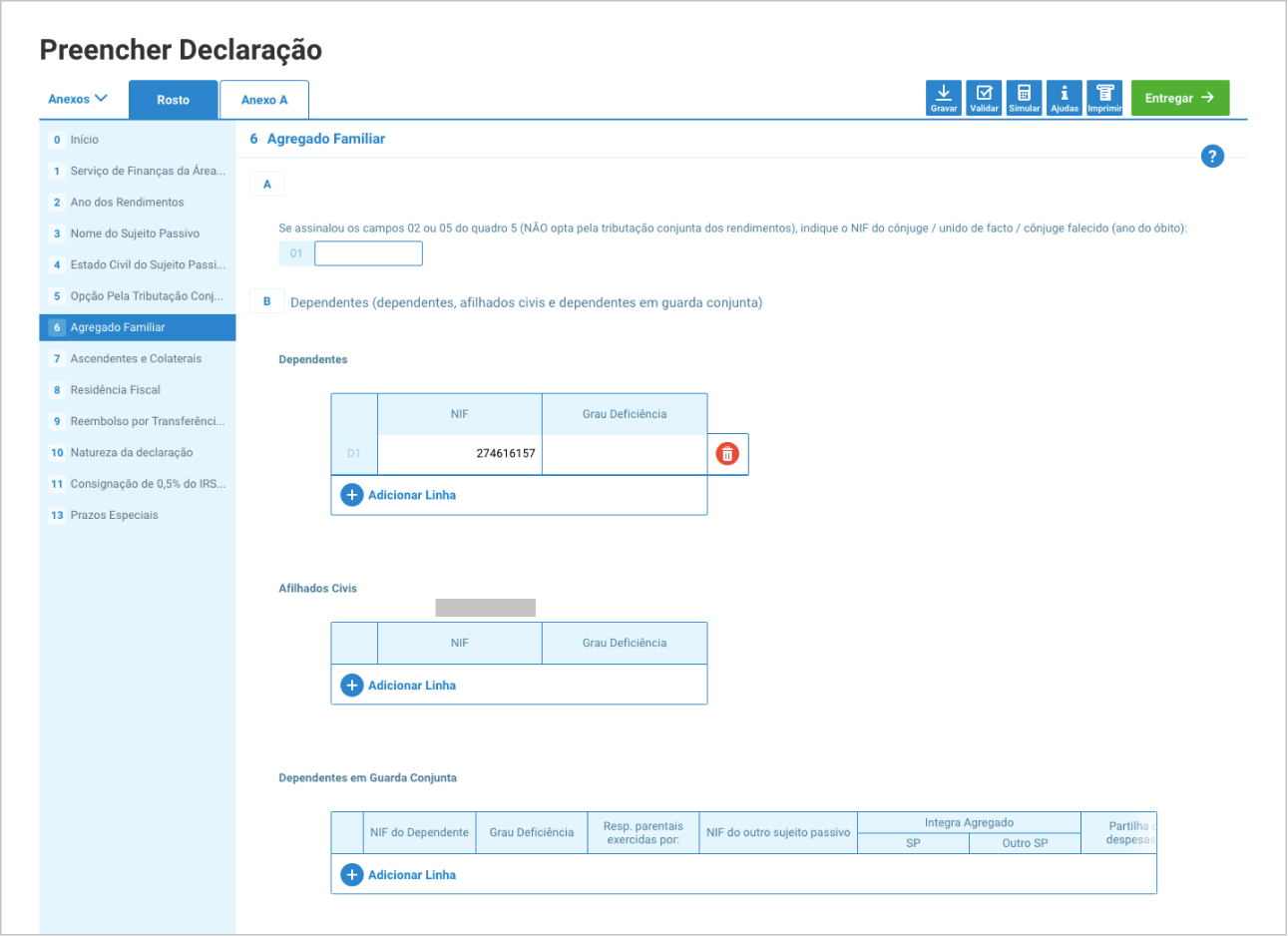Add a line under Afilhados Civis
The width and height of the screenshot is (1288, 936).
tap(399, 686)
